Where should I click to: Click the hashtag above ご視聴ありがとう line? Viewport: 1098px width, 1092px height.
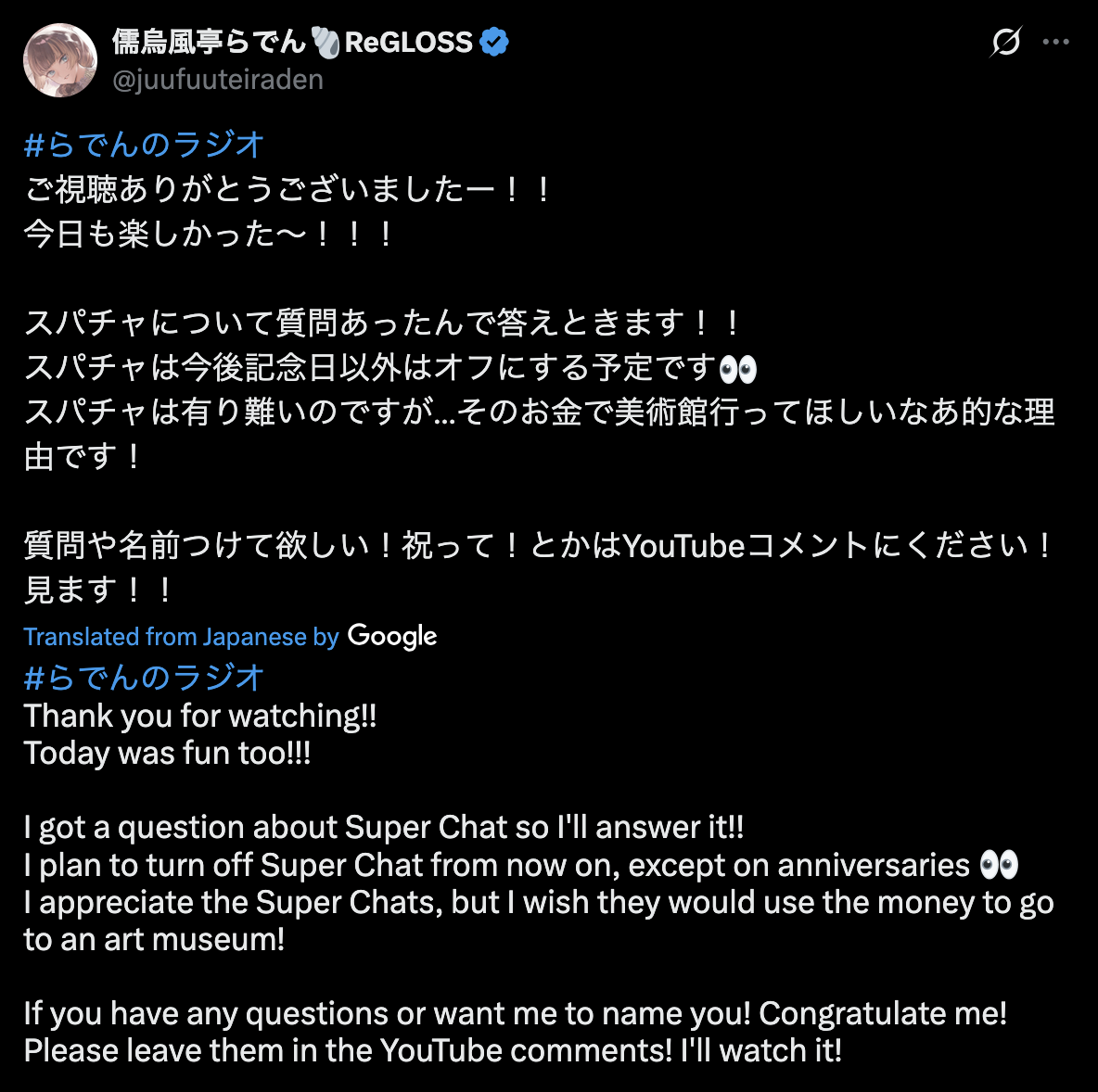click(x=145, y=145)
